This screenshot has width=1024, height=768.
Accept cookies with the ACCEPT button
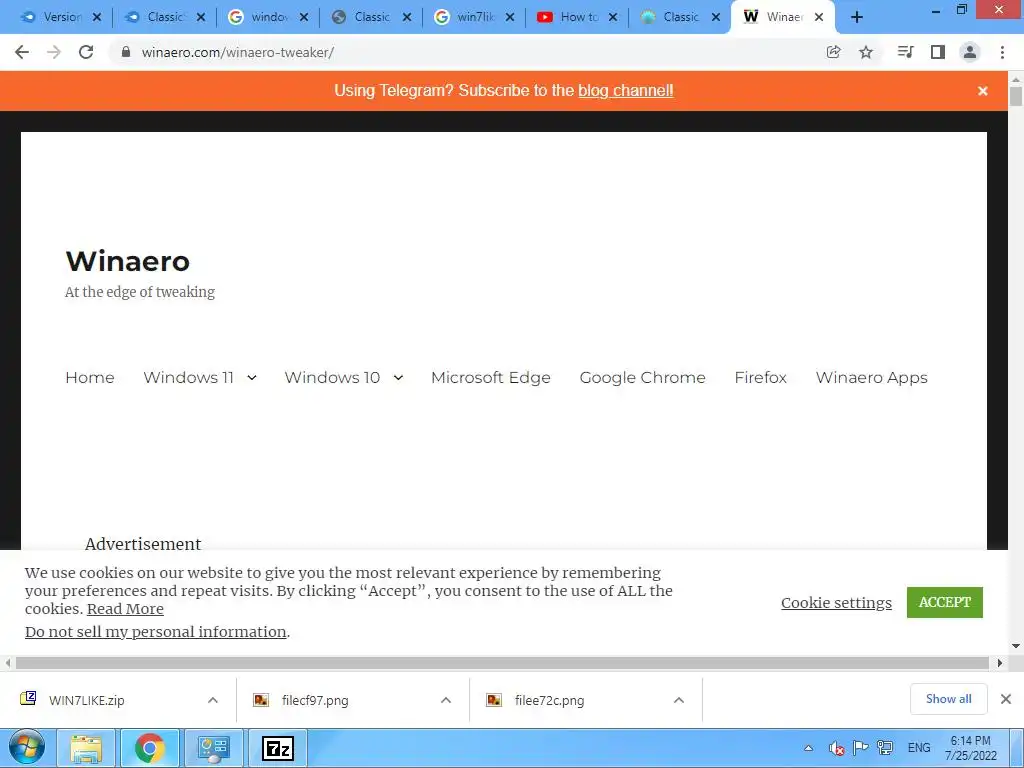[944, 602]
